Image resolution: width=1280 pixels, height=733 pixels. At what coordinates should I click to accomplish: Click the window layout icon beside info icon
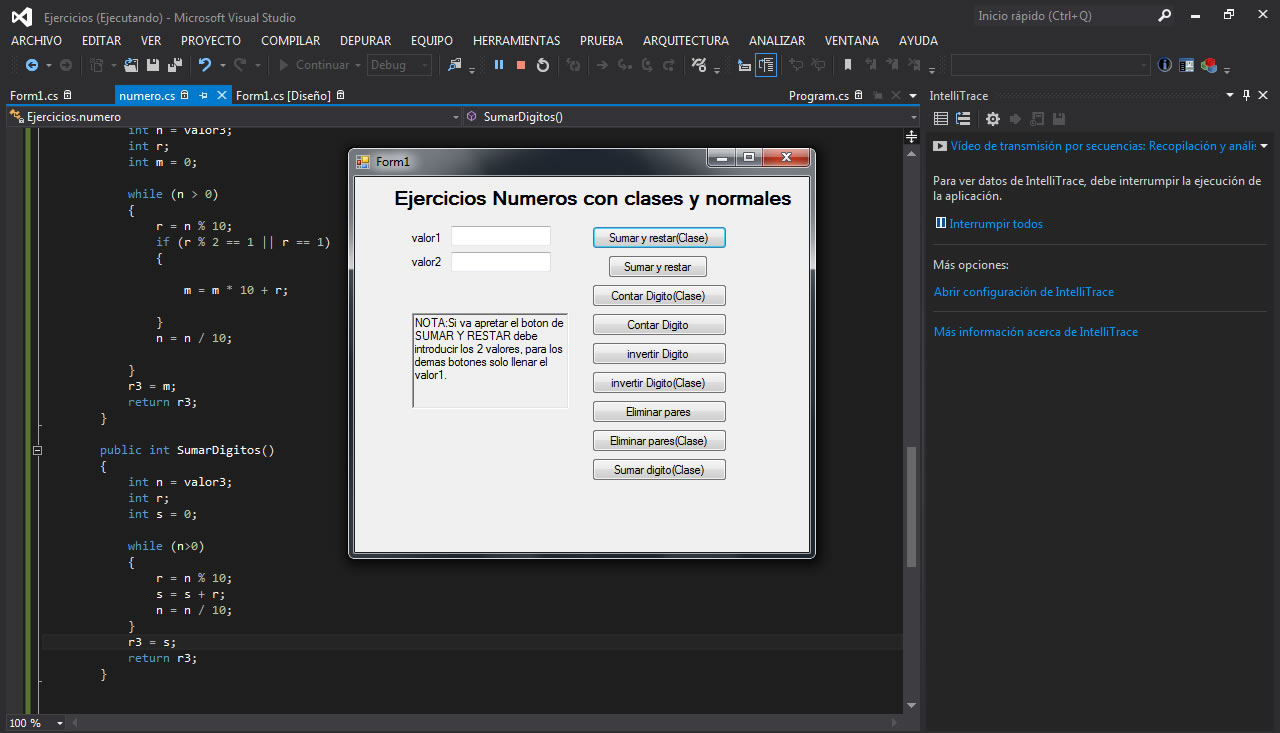coord(1187,65)
